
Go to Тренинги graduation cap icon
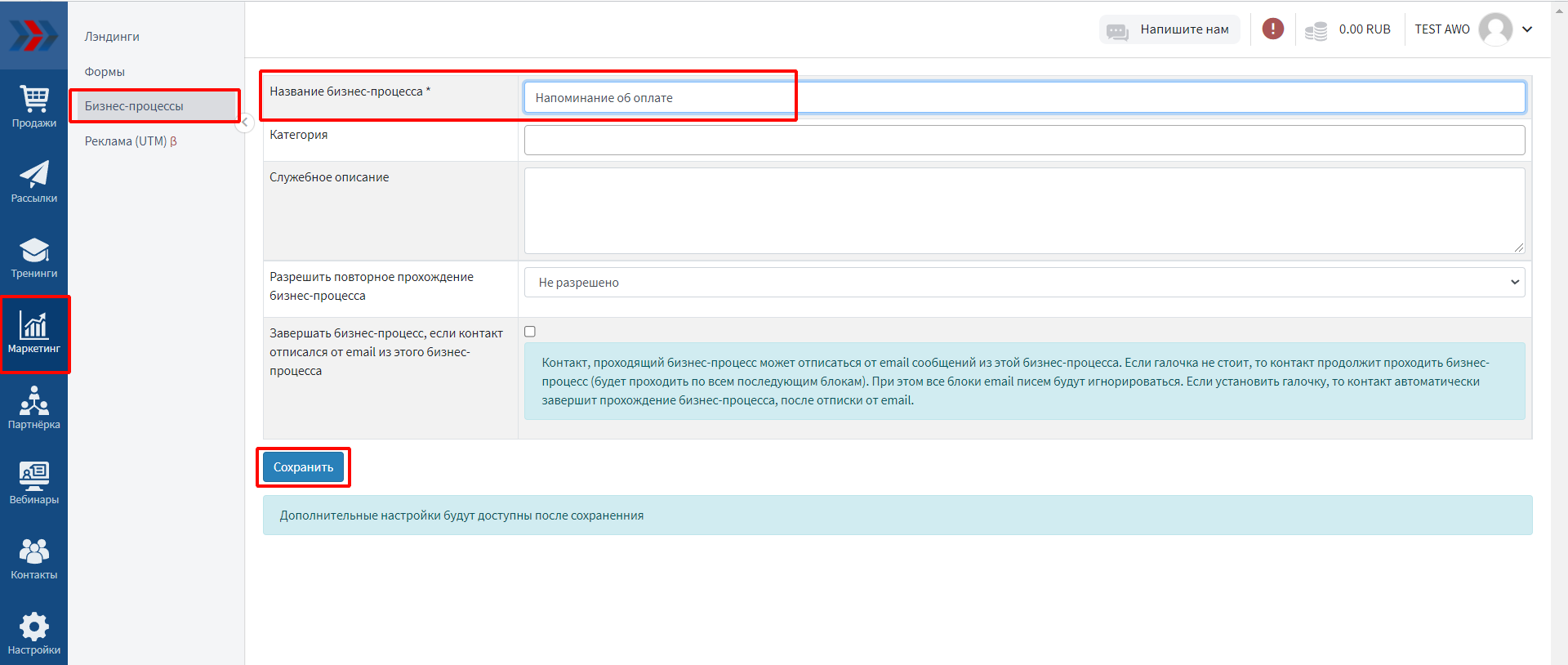tap(33, 257)
